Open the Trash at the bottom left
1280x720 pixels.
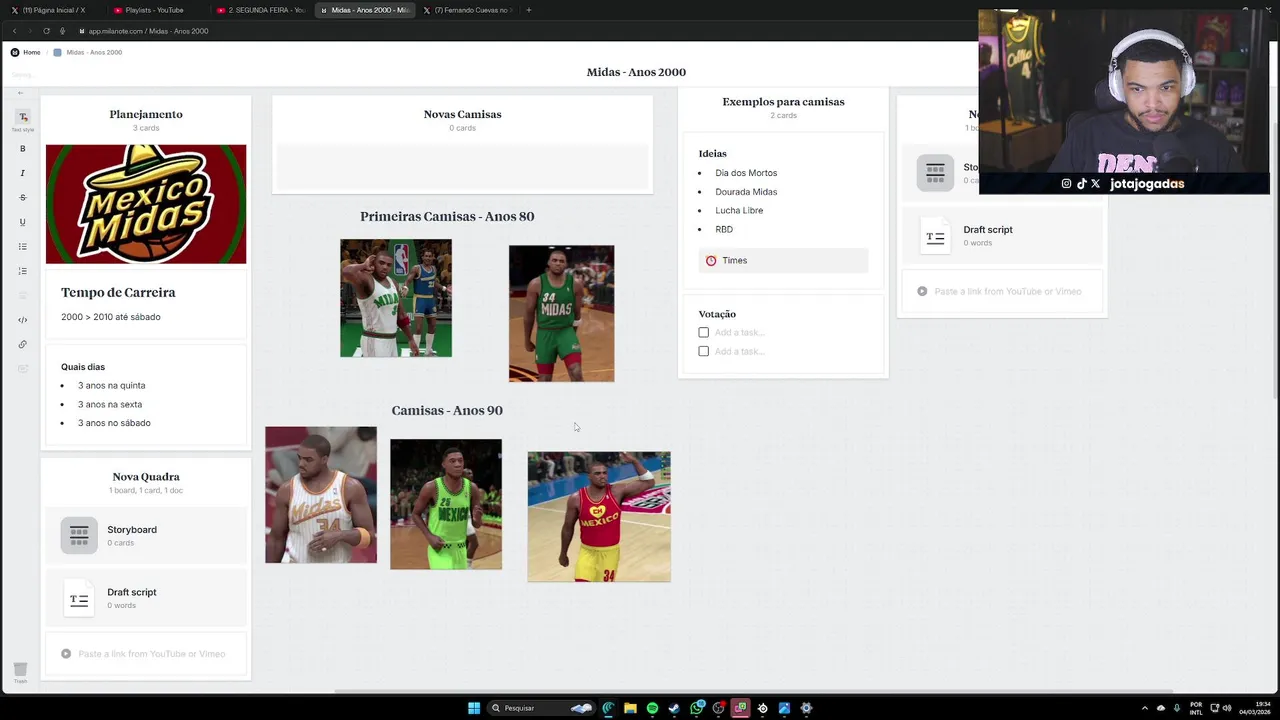[x=20, y=670]
